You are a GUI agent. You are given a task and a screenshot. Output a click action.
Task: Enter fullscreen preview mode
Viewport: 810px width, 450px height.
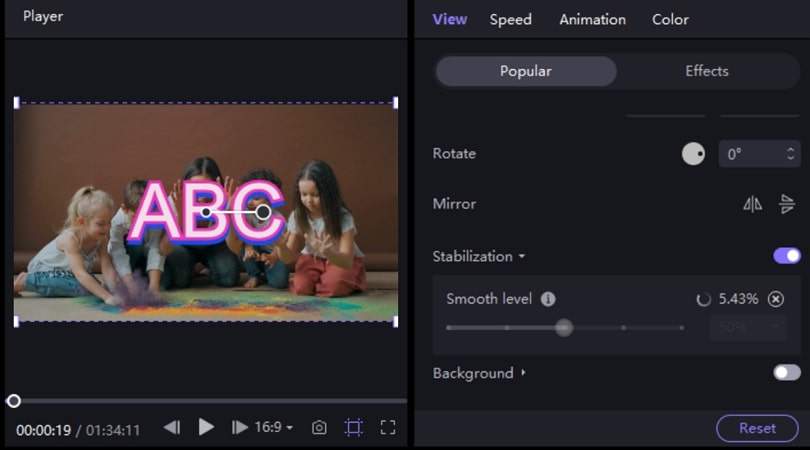pos(388,427)
